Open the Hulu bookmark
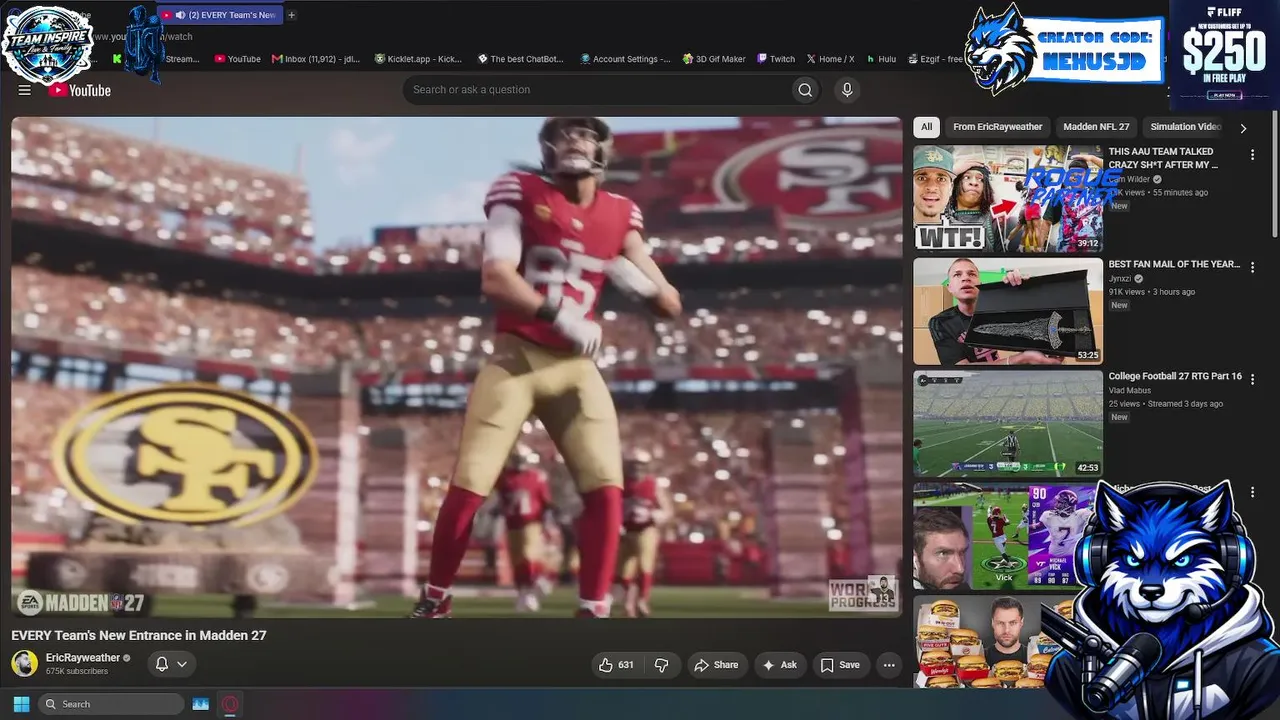 [881, 59]
